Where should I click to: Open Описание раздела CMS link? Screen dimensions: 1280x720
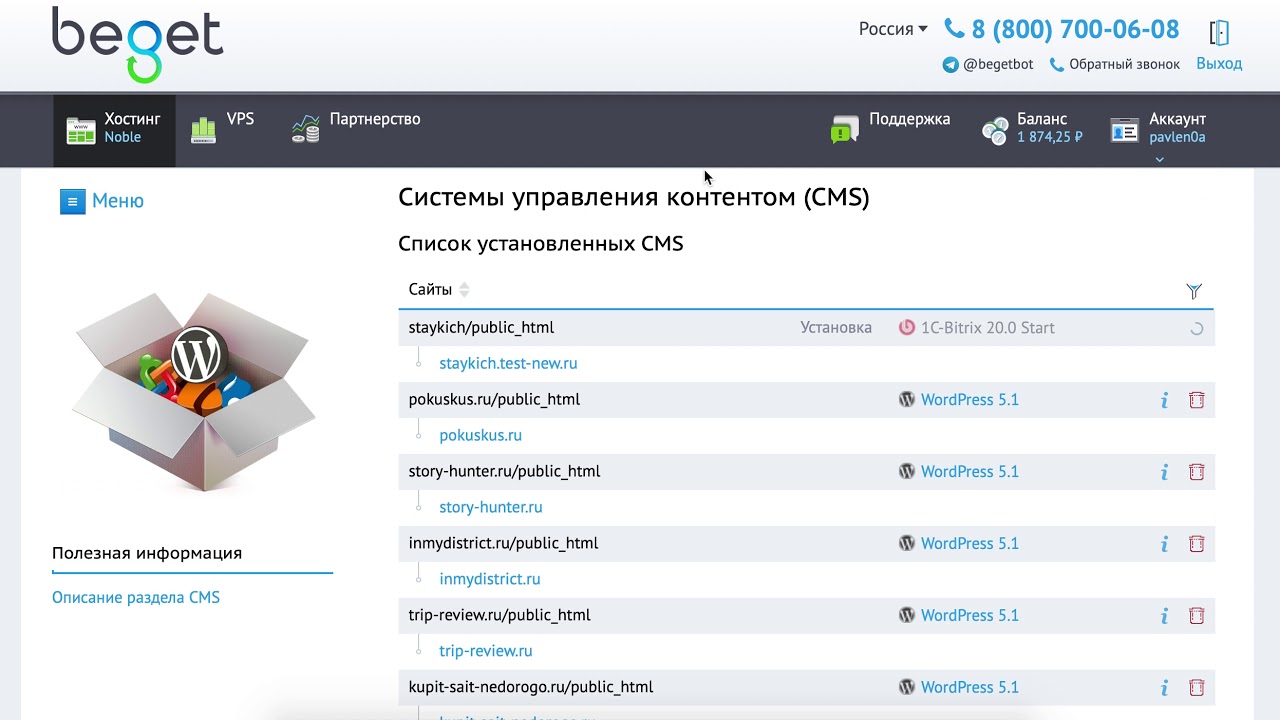136,597
